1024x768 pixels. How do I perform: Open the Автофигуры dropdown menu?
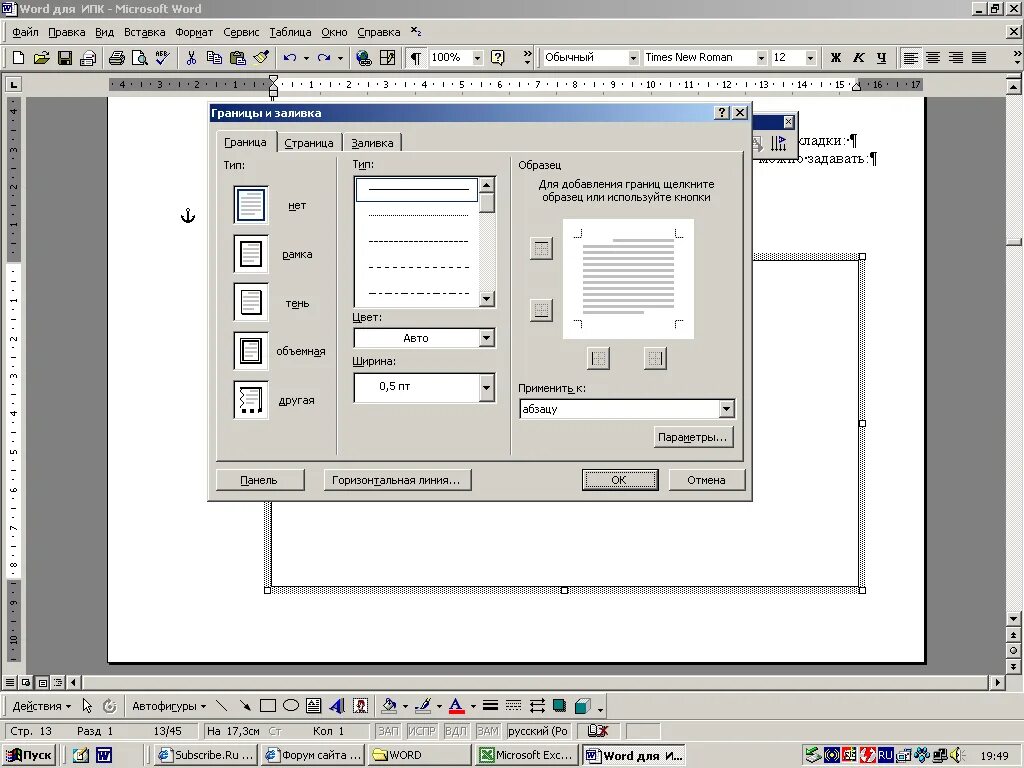[169, 706]
